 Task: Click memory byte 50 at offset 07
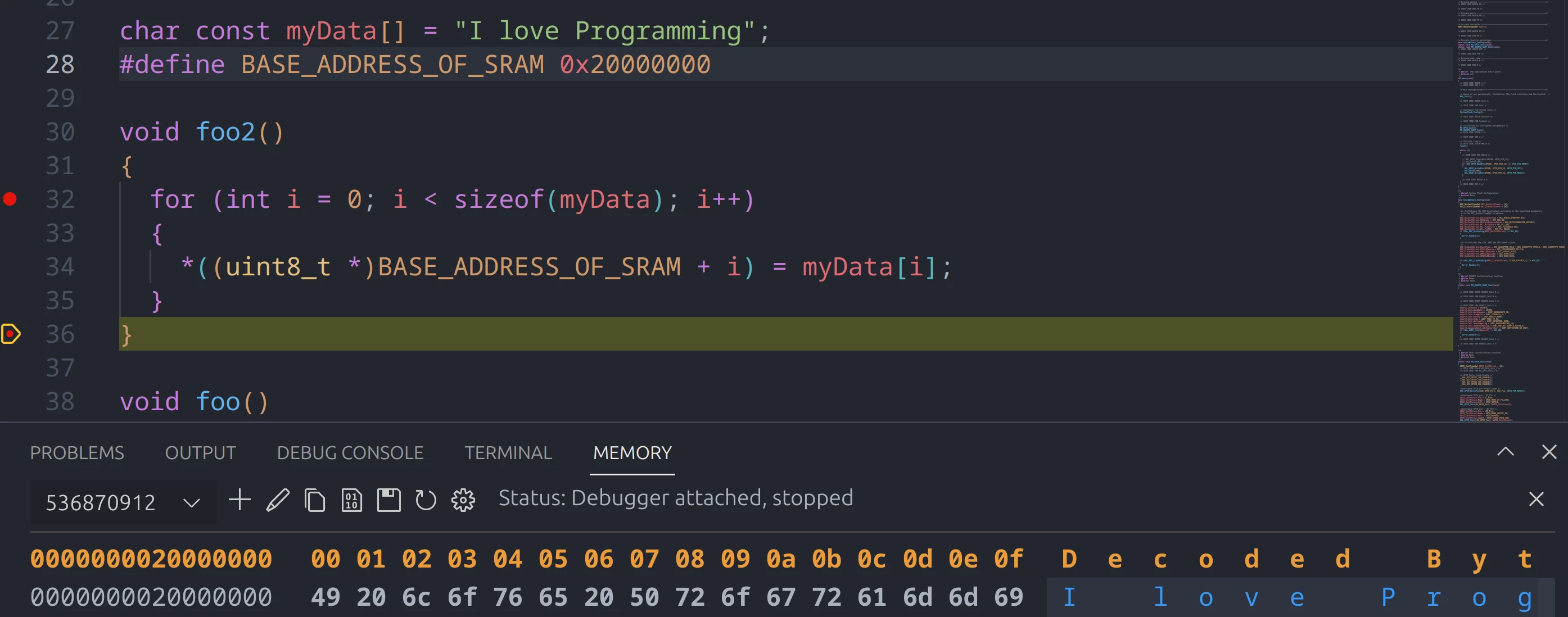645,597
